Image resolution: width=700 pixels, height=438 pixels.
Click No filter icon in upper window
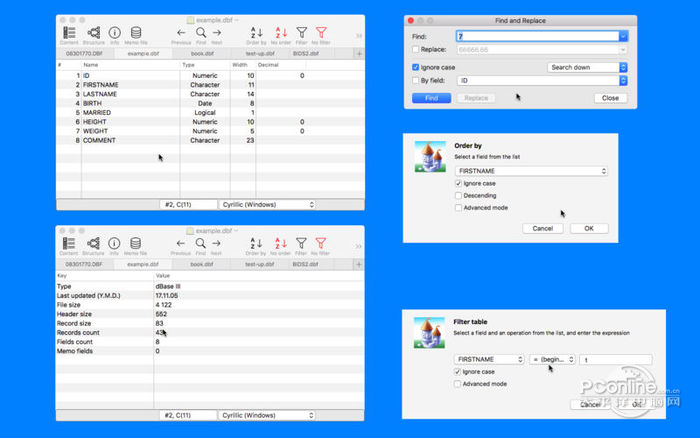coord(321,35)
